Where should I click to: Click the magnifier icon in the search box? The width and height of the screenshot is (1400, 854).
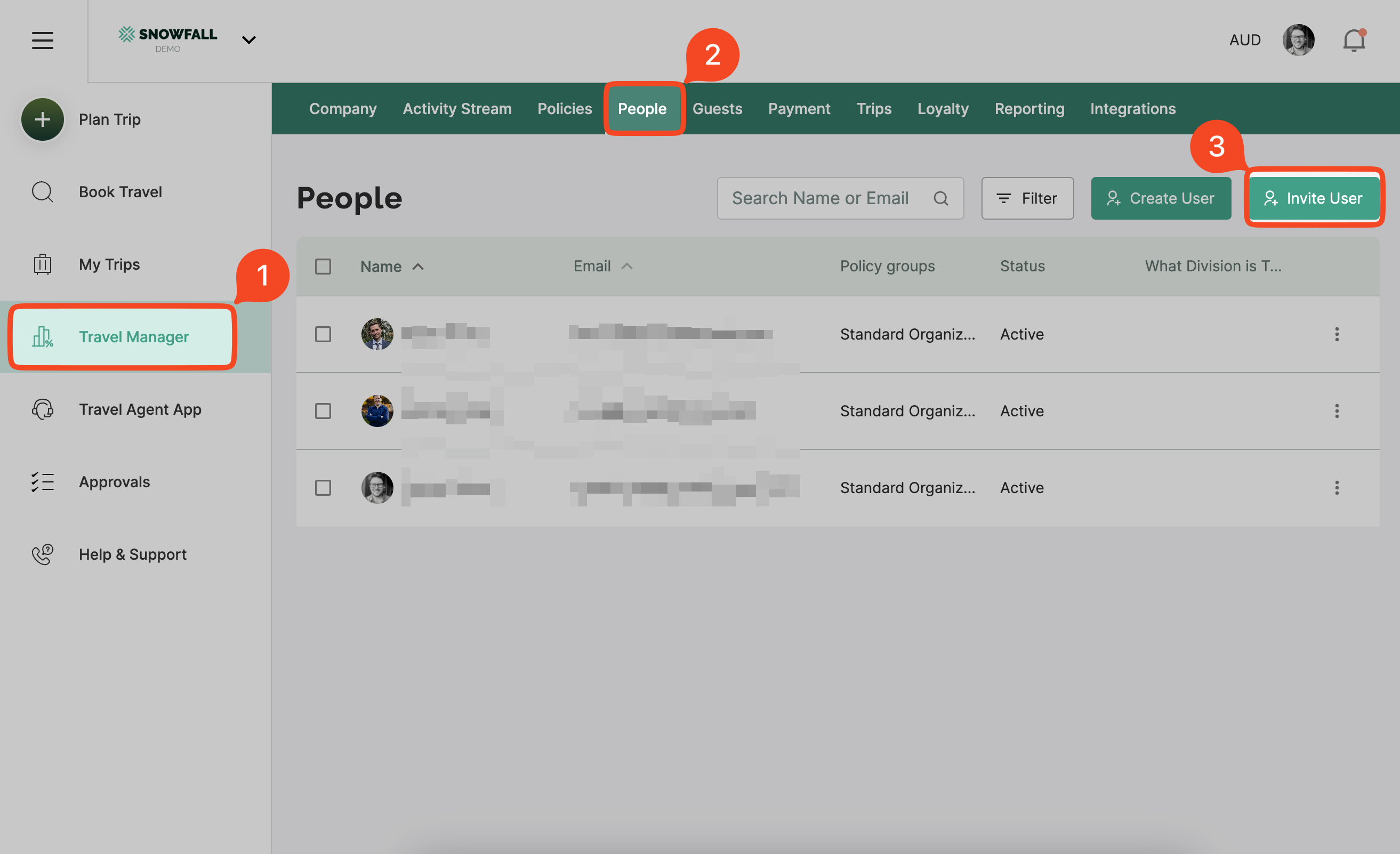tap(941, 198)
